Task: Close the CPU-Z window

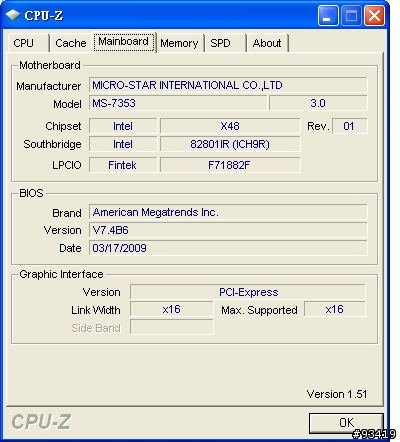Action: coord(374,15)
